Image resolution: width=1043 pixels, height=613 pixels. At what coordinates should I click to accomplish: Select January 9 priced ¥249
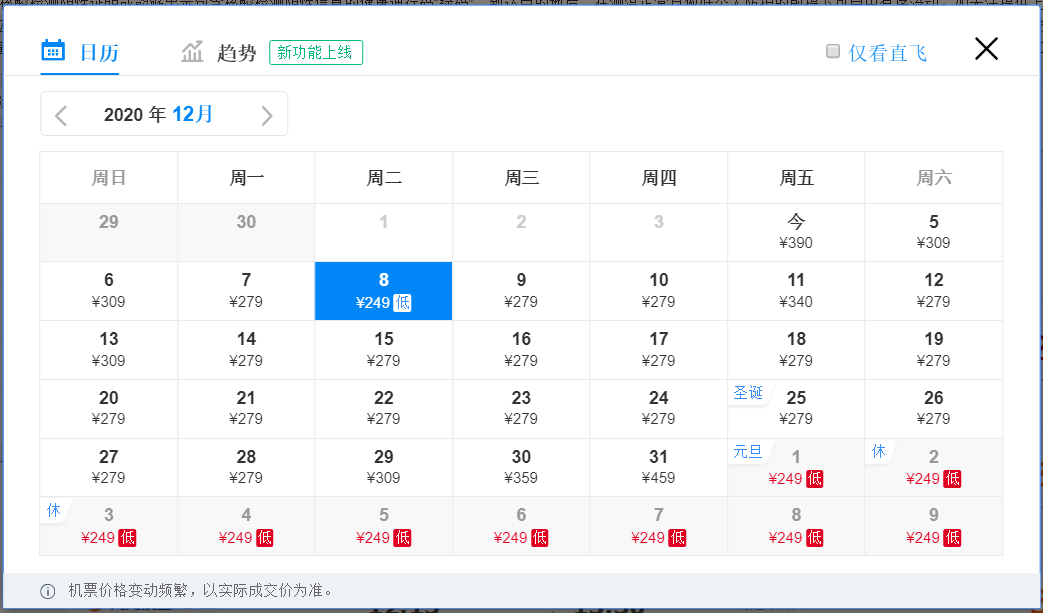tap(934, 526)
